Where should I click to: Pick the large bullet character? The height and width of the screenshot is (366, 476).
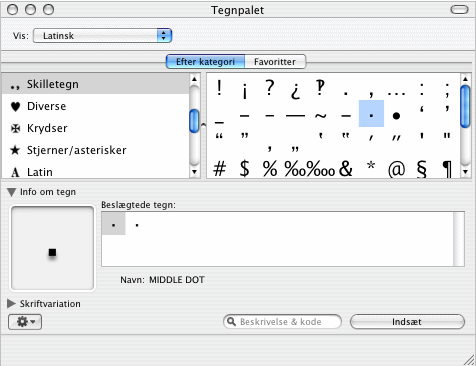[396, 116]
